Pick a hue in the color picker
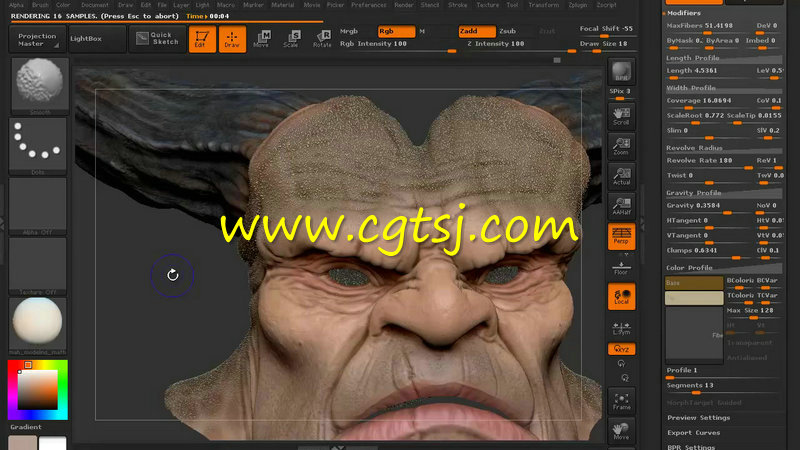800x450 pixels. (38, 390)
